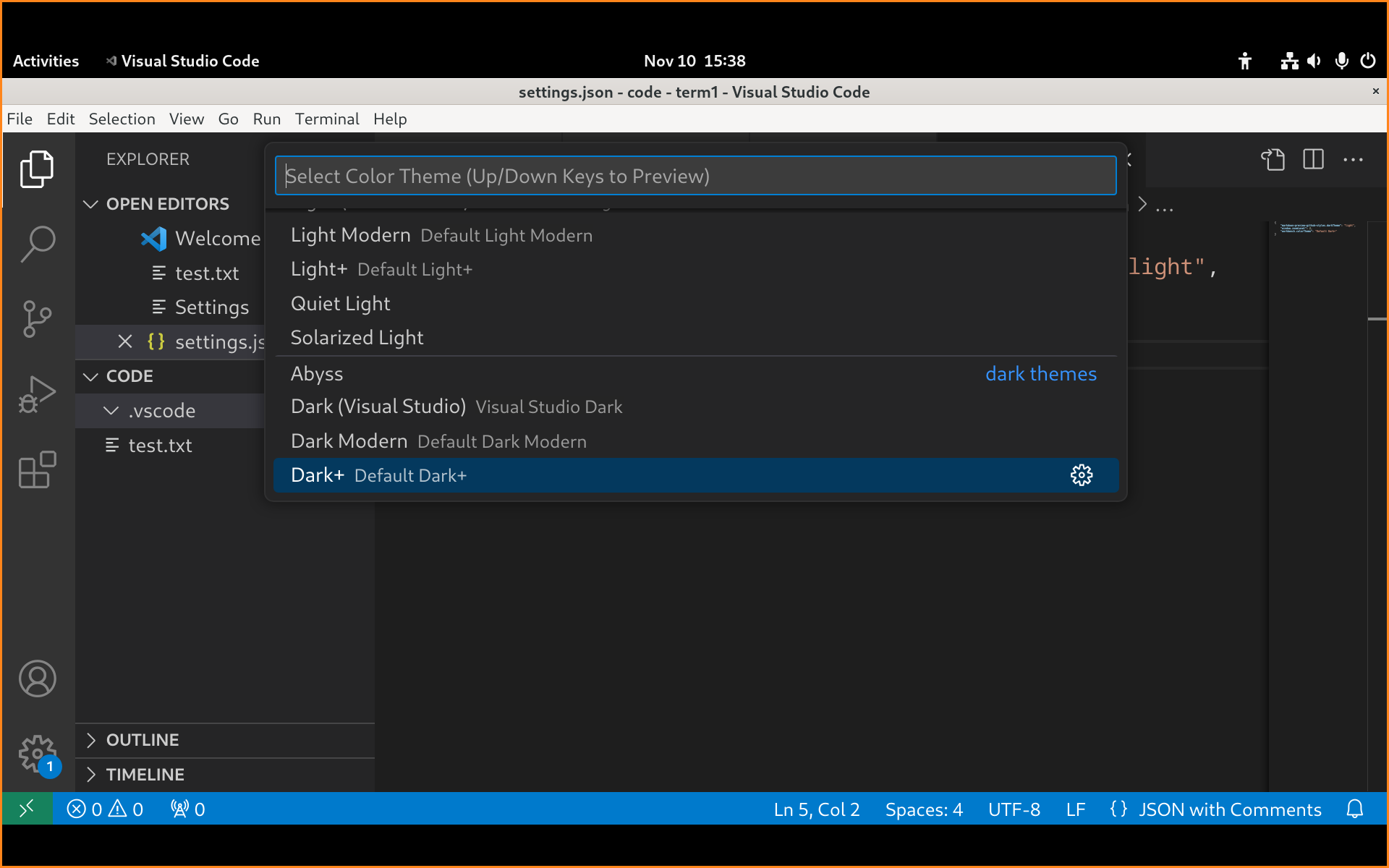The height and width of the screenshot is (868, 1389).
Task: Click the split editor right icon
Action: (x=1313, y=159)
